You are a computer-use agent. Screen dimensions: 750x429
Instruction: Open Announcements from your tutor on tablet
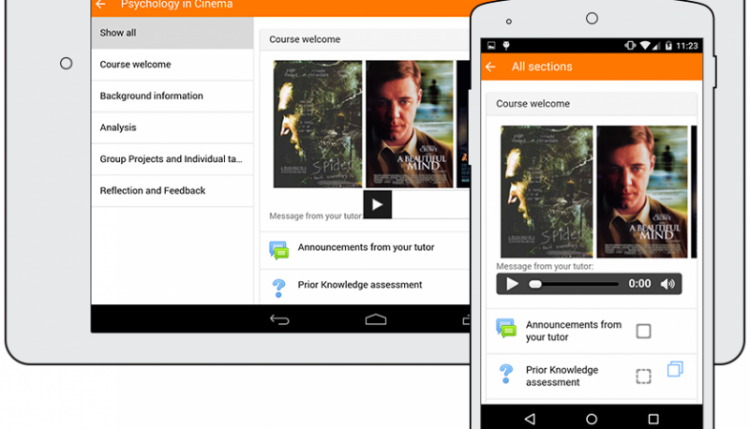366,247
